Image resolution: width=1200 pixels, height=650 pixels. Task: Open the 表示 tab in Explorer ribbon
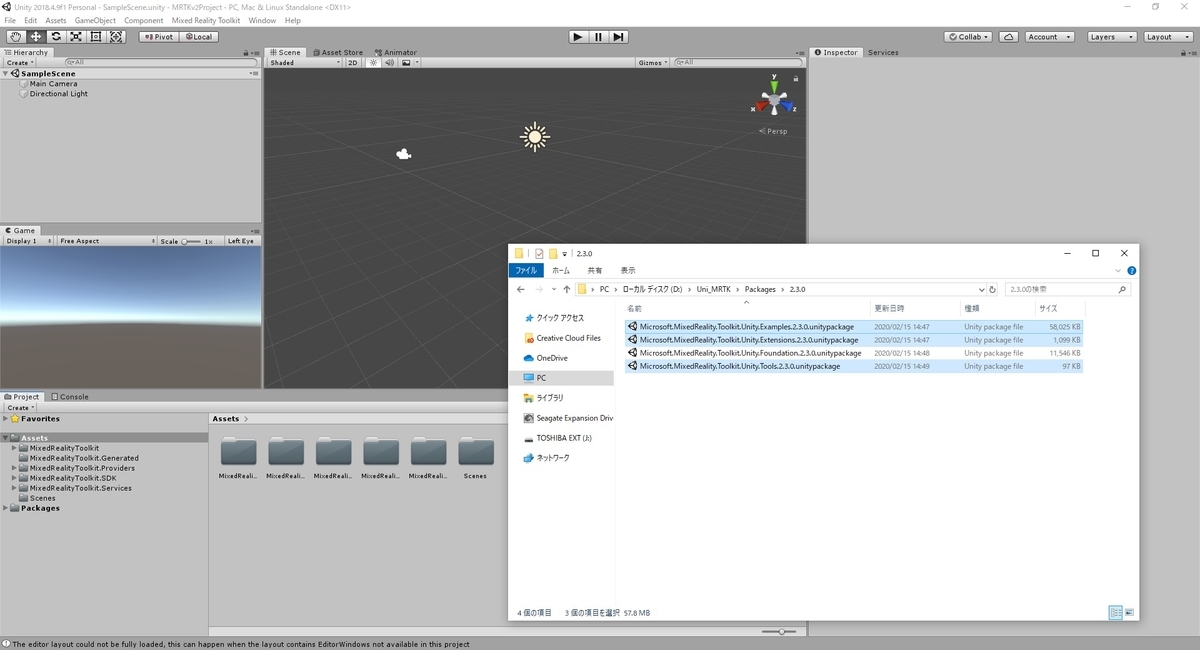[628, 270]
